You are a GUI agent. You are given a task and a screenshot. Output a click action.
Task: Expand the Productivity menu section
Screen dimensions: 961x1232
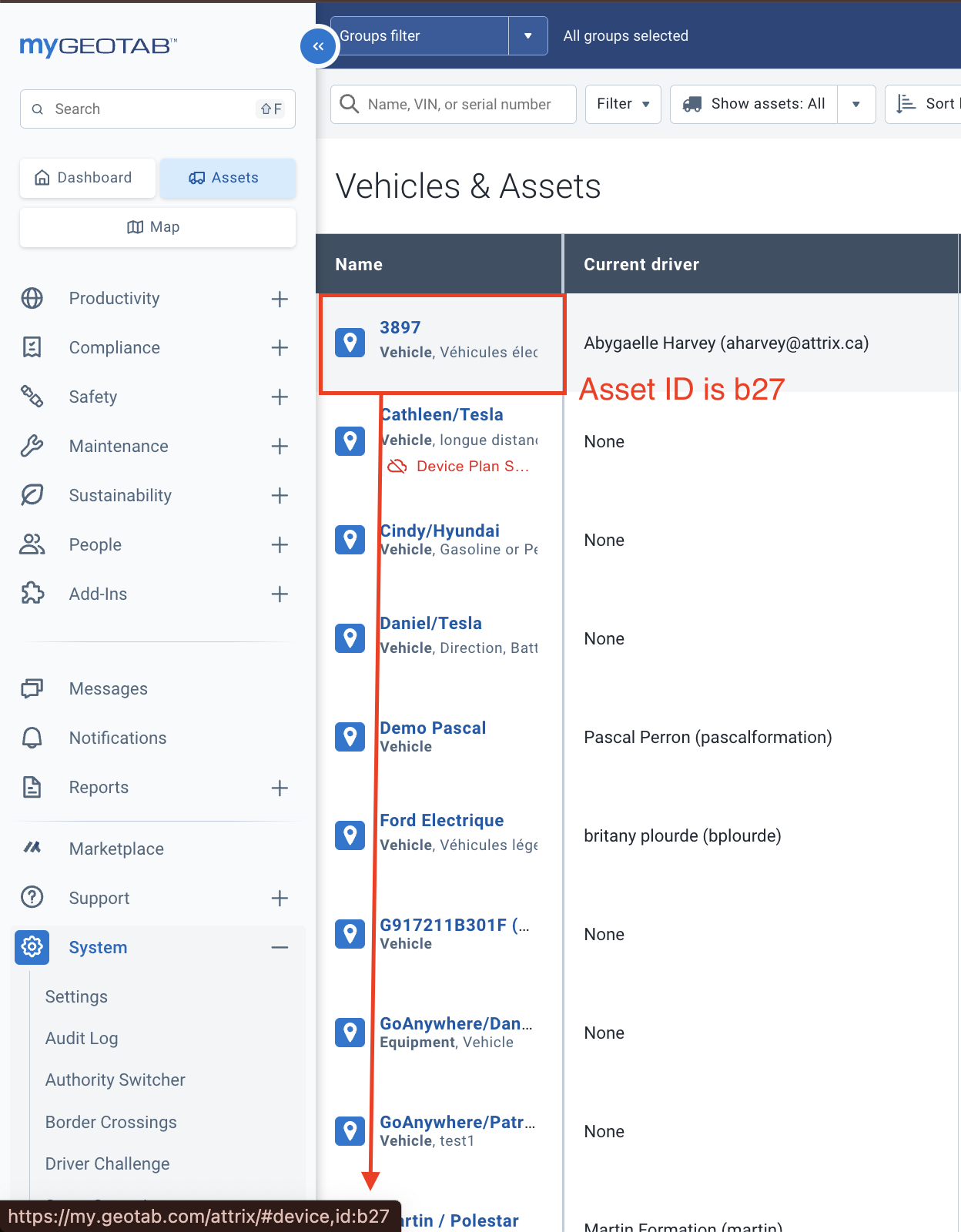click(280, 299)
